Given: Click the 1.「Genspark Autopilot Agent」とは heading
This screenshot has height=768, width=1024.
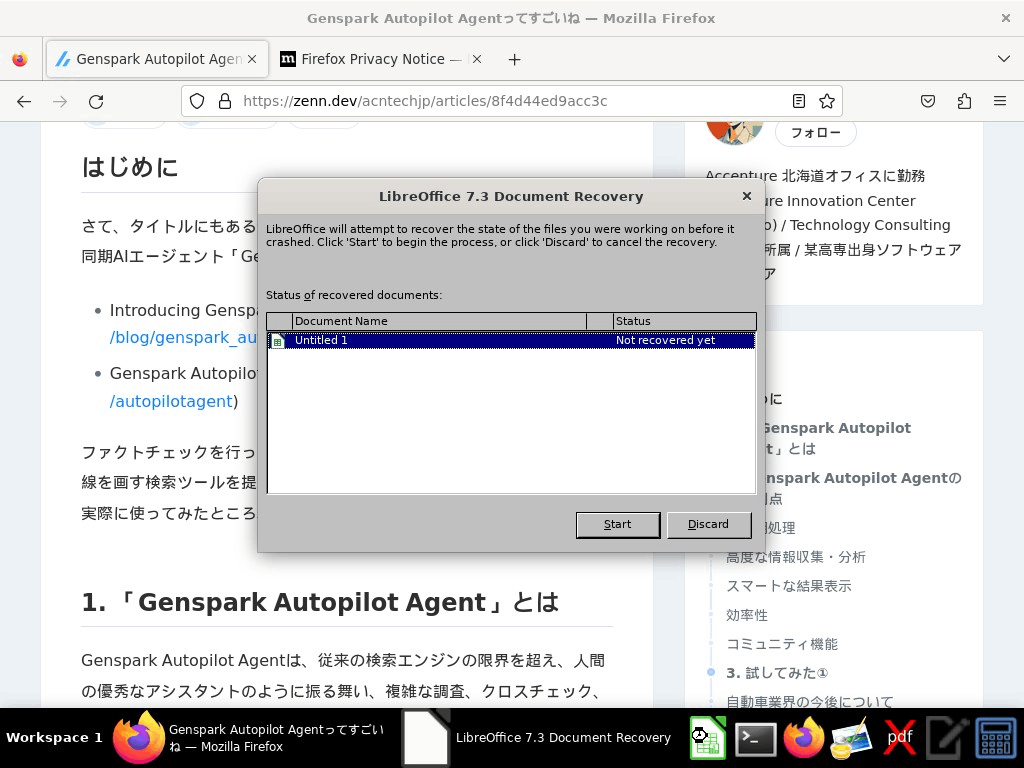Looking at the screenshot, I should [x=320, y=602].
